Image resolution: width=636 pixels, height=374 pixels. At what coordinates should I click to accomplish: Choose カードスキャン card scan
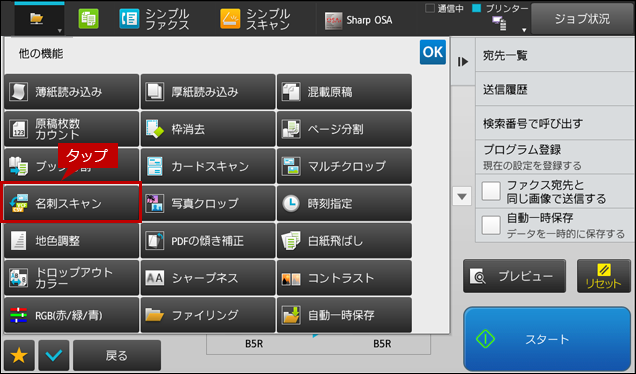208,166
